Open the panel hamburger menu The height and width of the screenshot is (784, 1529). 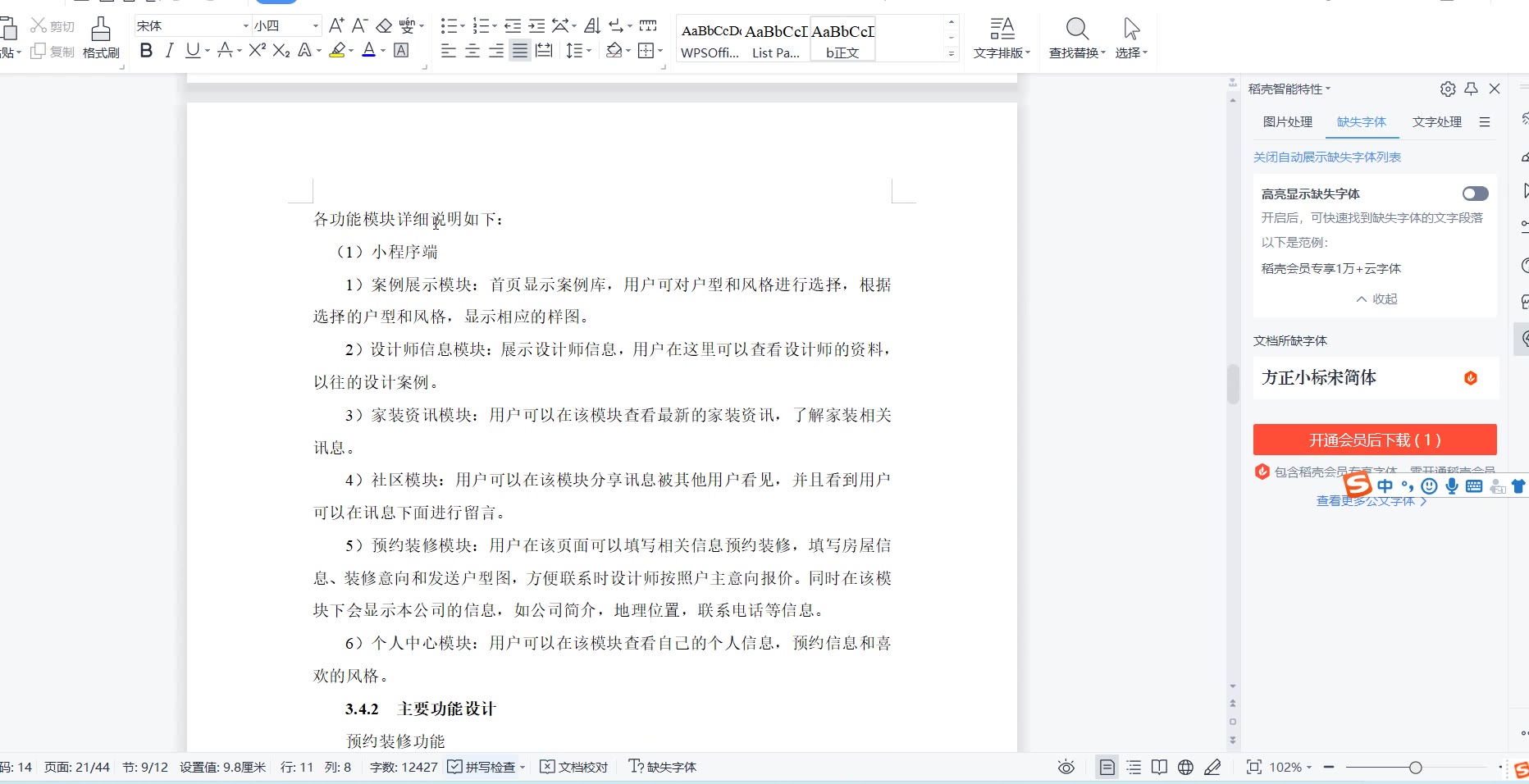pyautogui.click(x=1485, y=122)
